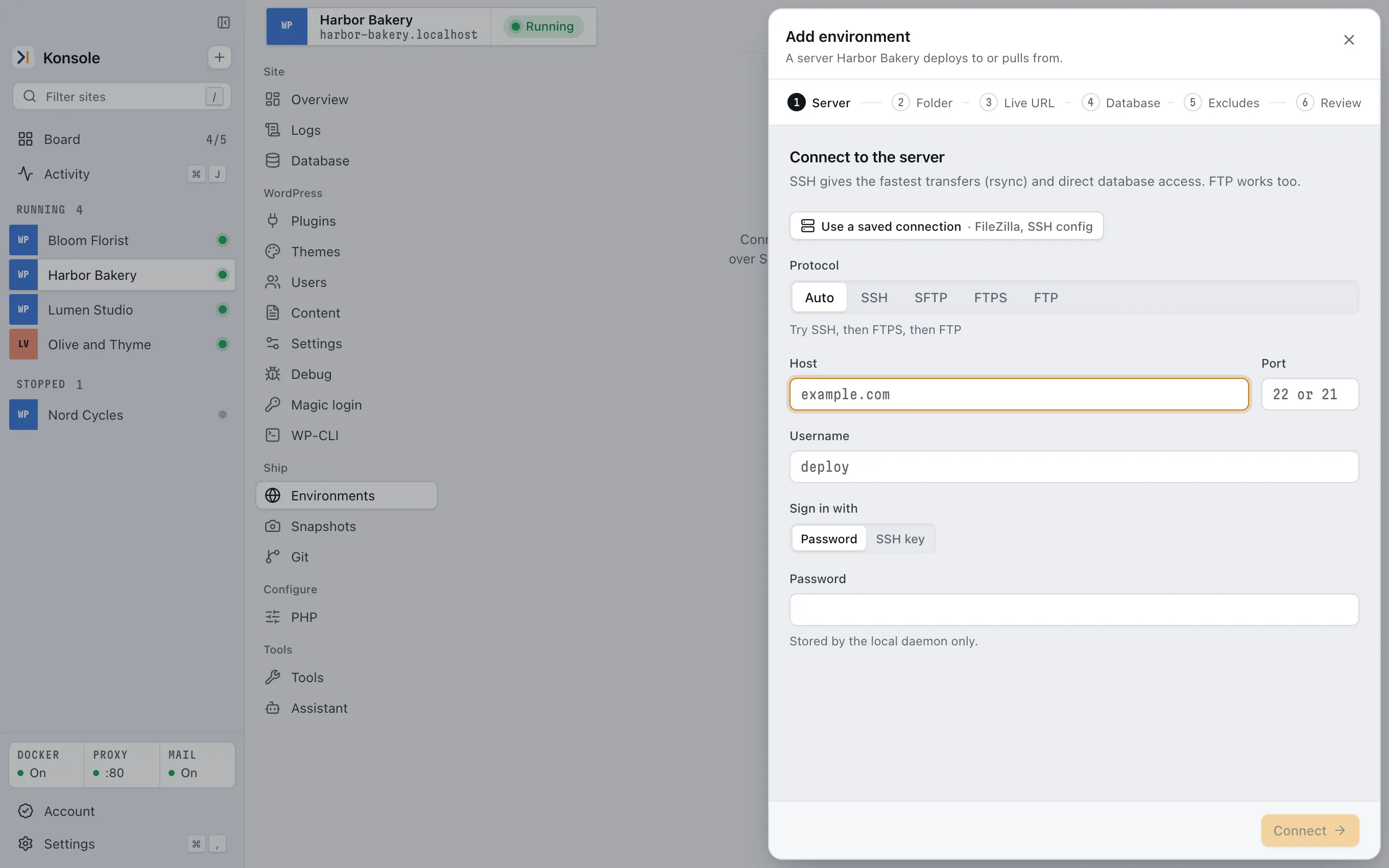
Task: Choose the FTPS protocol
Action: click(x=990, y=297)
